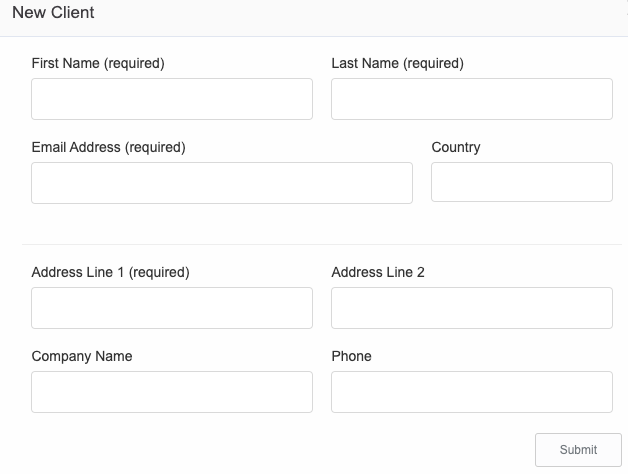The width and height of the screenshot is (628, 474).
Task: Click the Address Line 2 label
Action: (378, 272)
